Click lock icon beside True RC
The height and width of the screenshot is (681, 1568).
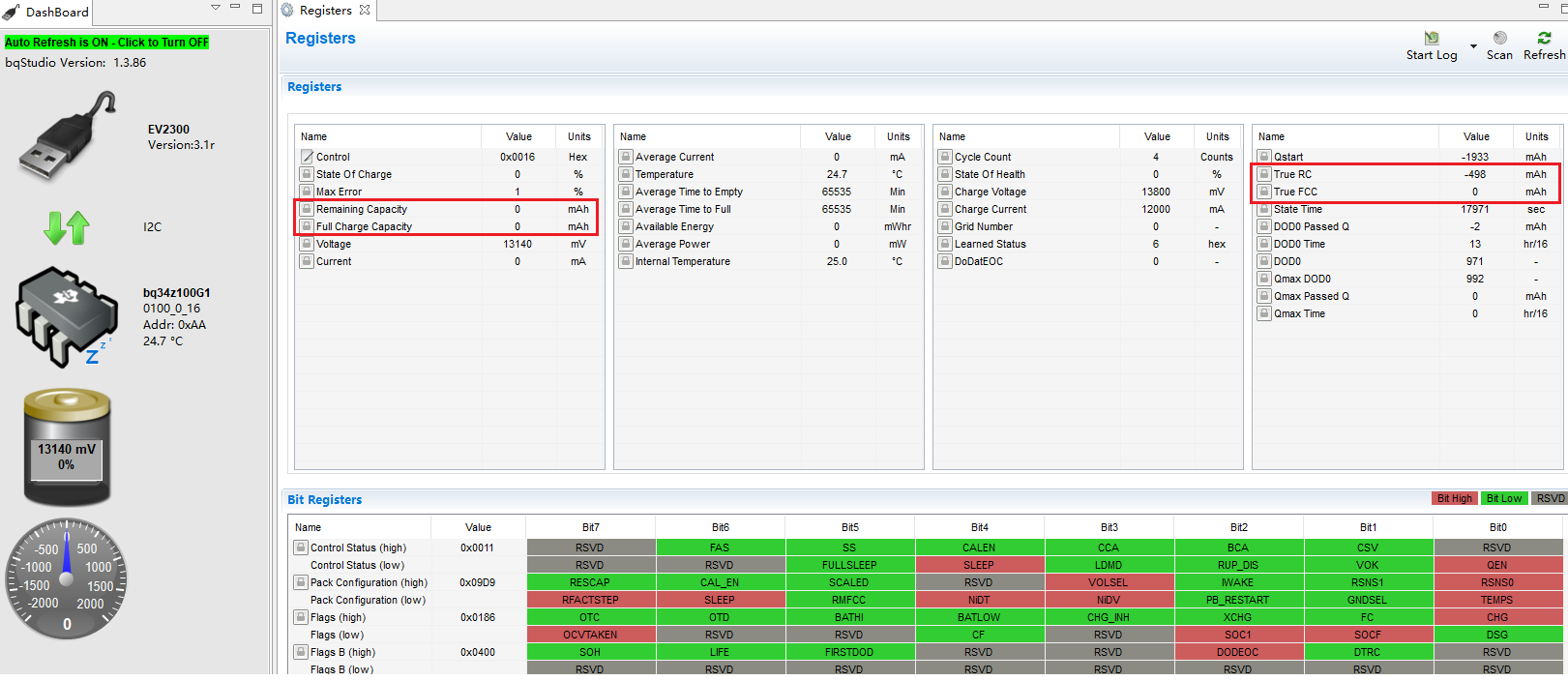pyautogui.click(x=1264, y=174)
